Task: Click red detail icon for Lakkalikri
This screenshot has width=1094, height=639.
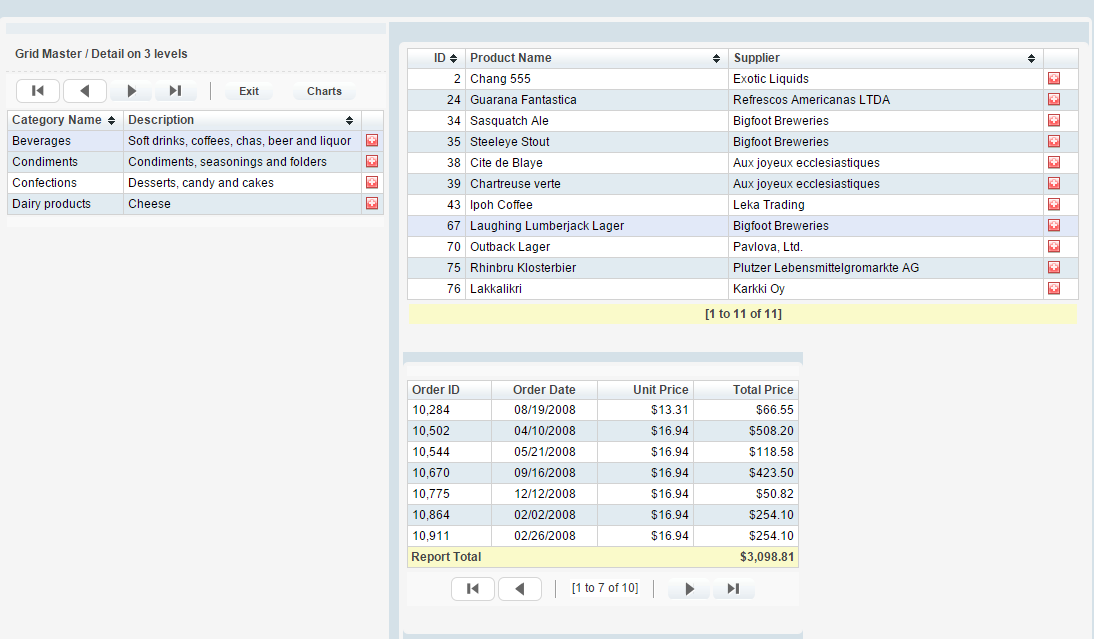Action: [x=1054, y=289]
